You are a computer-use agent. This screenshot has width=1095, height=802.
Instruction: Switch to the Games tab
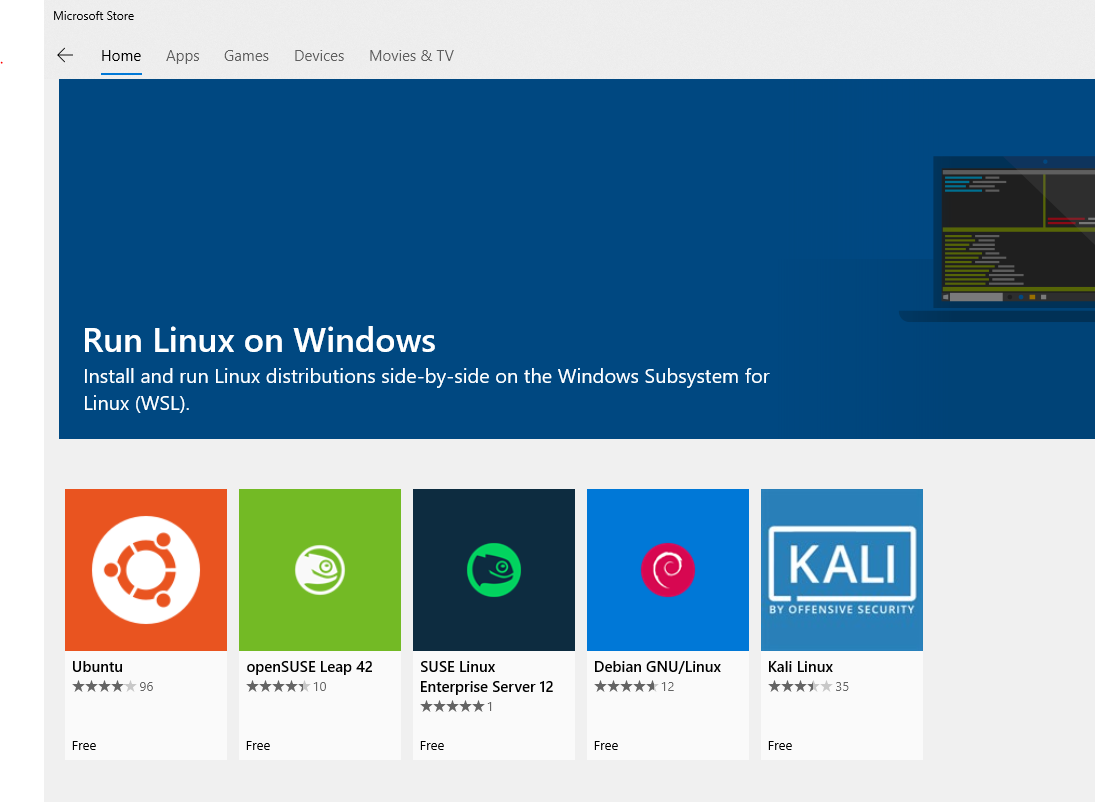pos(246,56)
